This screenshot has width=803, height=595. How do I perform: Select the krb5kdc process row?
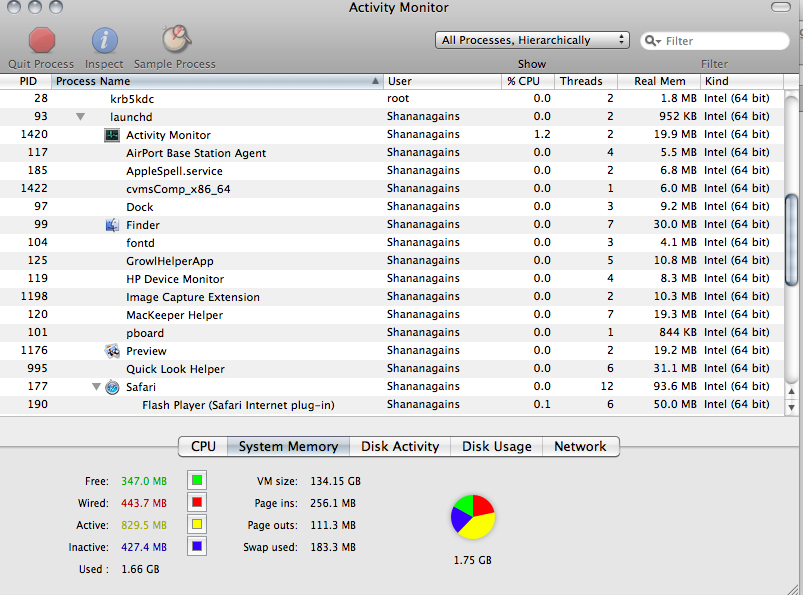pos(392,98)
